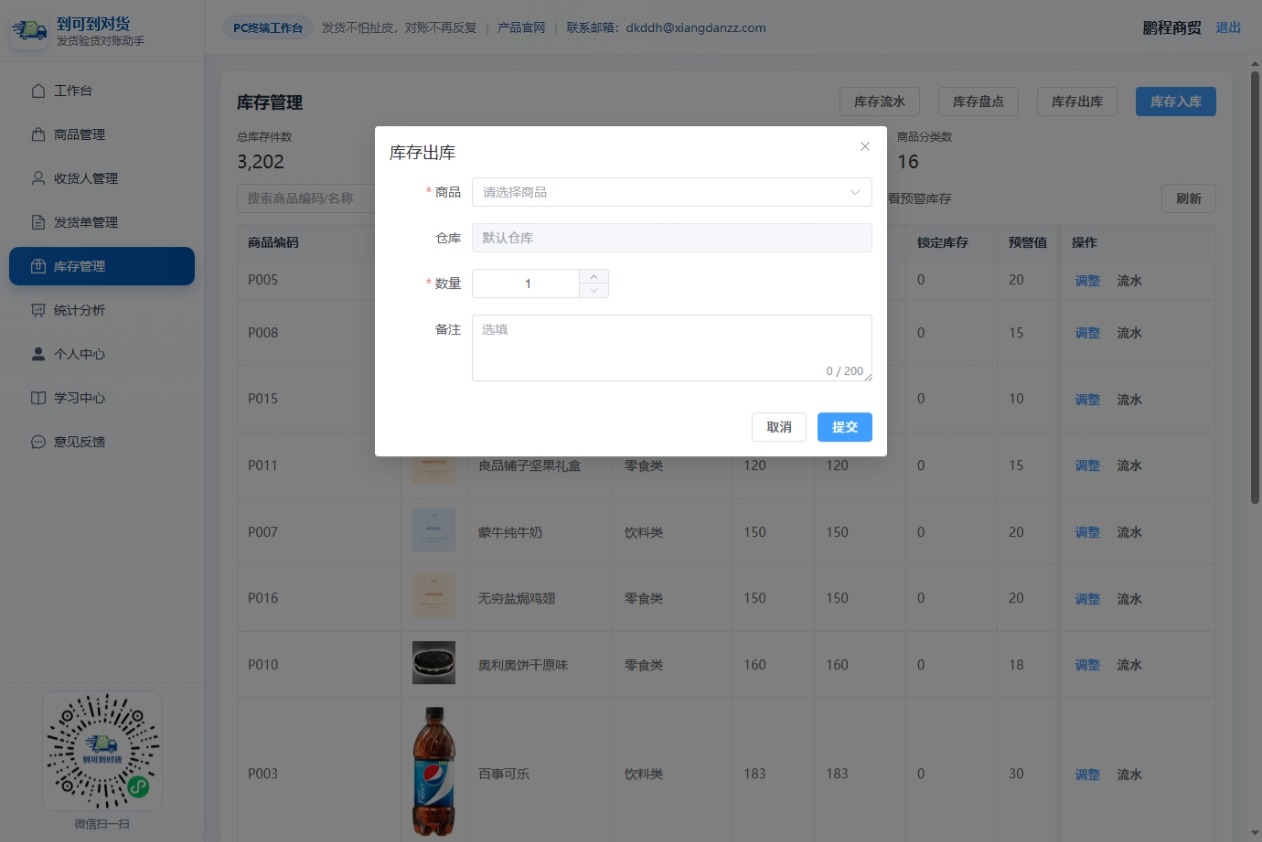The image size is (1262, 842).
Task: Click the 个人中心 user icon
Action: click(x=38, y=354)
